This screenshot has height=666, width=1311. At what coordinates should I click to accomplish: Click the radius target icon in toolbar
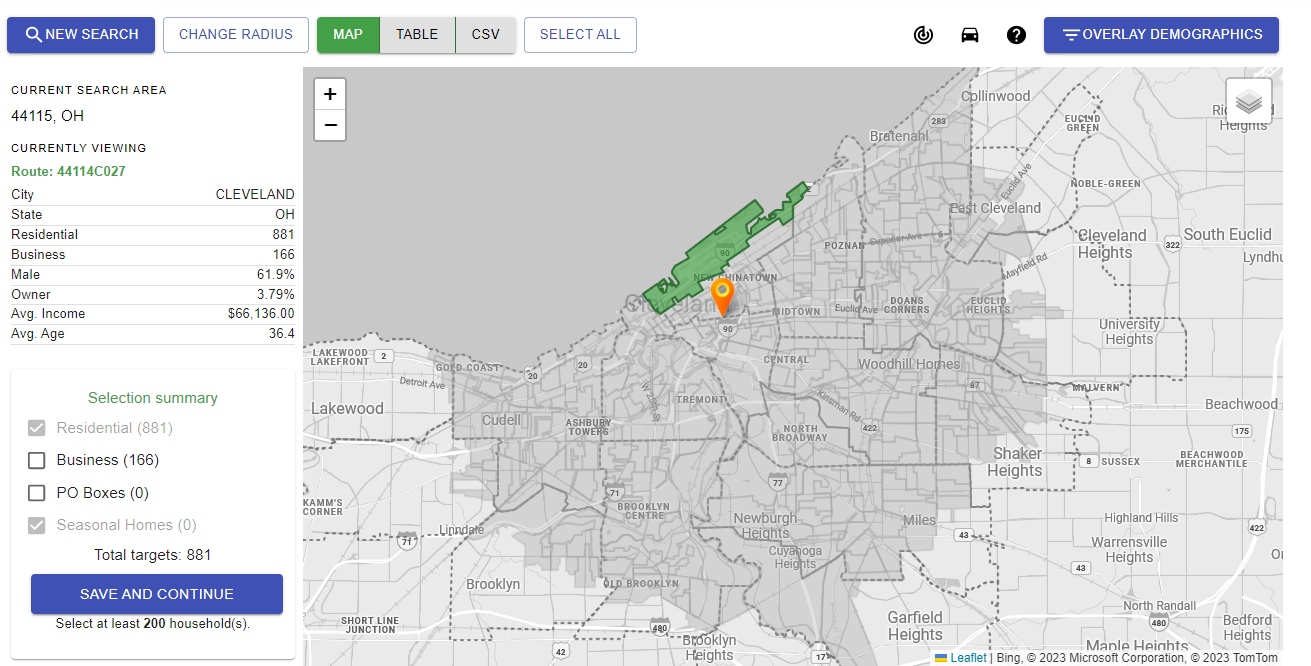[923, 35]
